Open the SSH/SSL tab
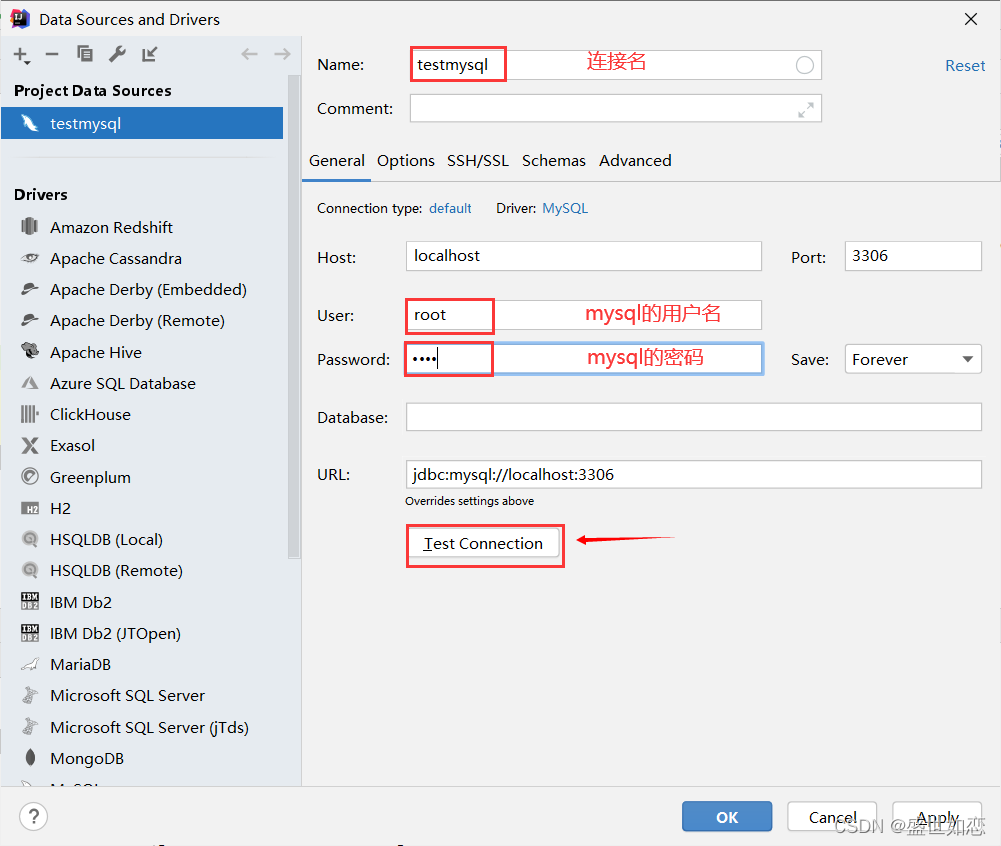Screen dimensions: 1001x846 pyautogui.click(x=478, y=160)
